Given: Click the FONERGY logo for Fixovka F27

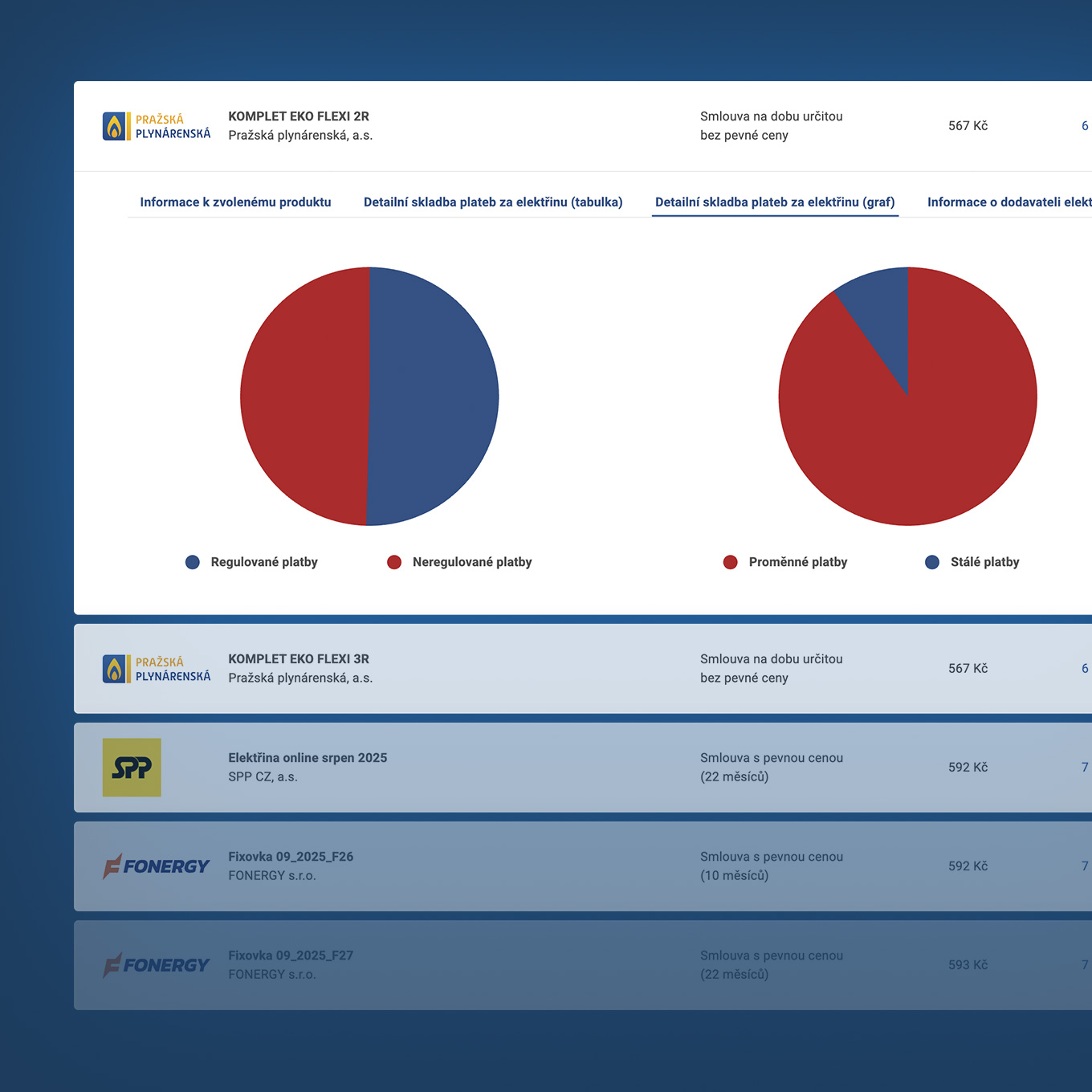Looking at the screenshot, I should 157,965.
